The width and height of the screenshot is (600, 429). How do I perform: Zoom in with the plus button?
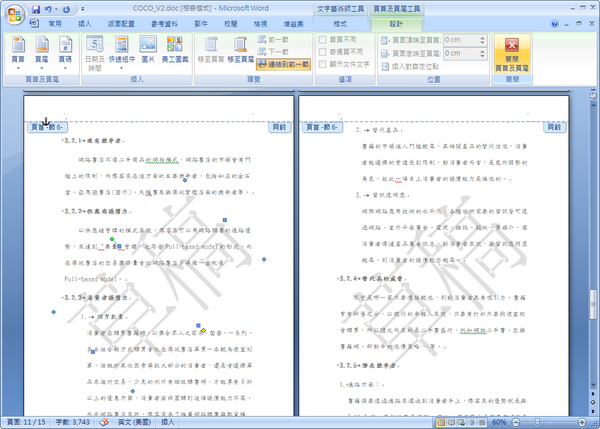[x=582, y=422]
